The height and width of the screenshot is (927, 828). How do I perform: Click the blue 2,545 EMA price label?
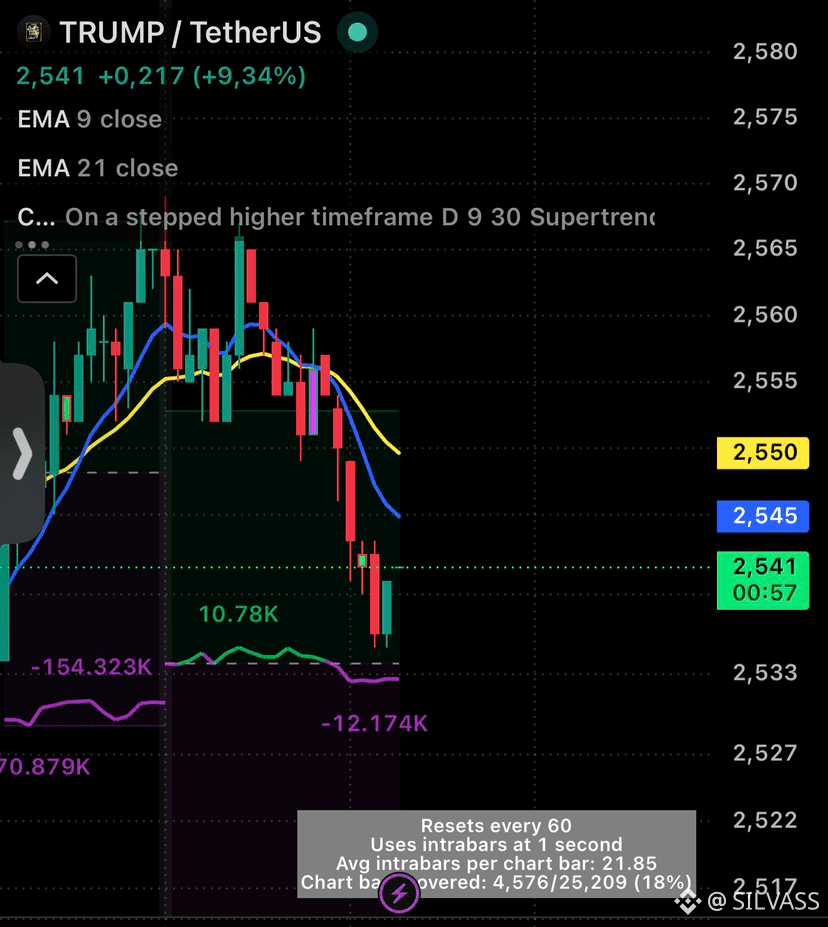tap(763, 516)
